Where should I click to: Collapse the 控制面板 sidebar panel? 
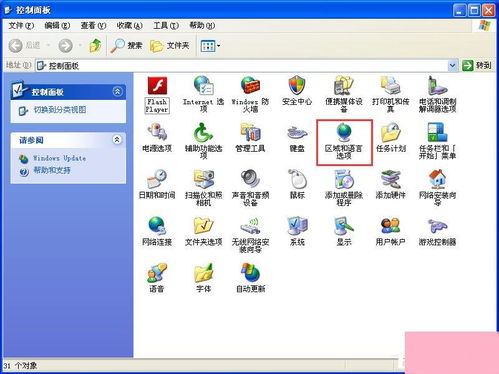coord(117,91)
